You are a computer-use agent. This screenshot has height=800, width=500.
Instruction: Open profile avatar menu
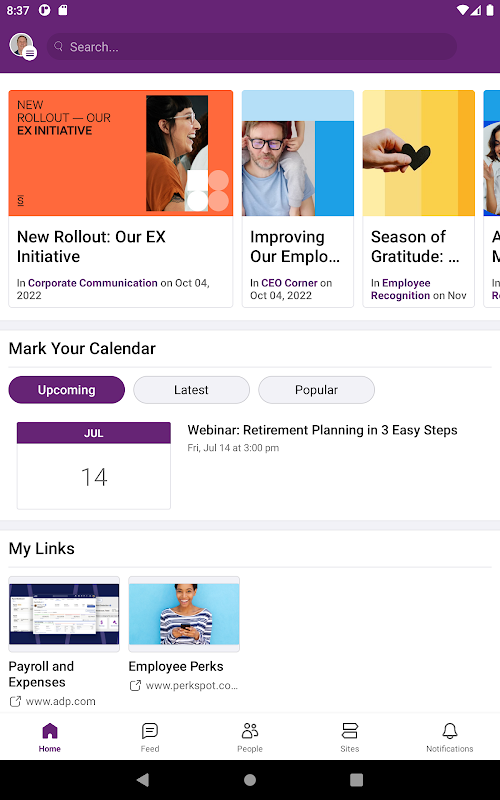coord(23,46)
